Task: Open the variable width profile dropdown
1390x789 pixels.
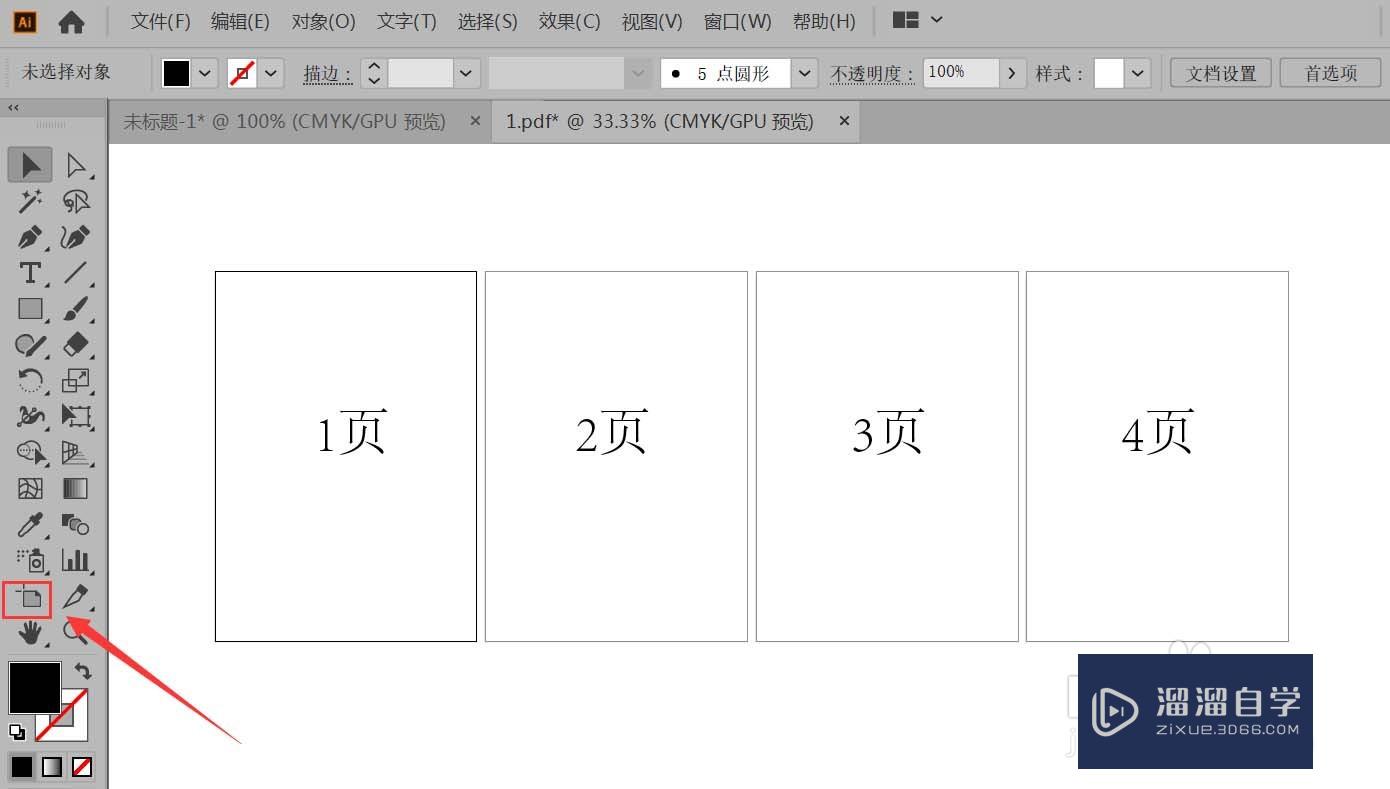Action: point(638,73)
